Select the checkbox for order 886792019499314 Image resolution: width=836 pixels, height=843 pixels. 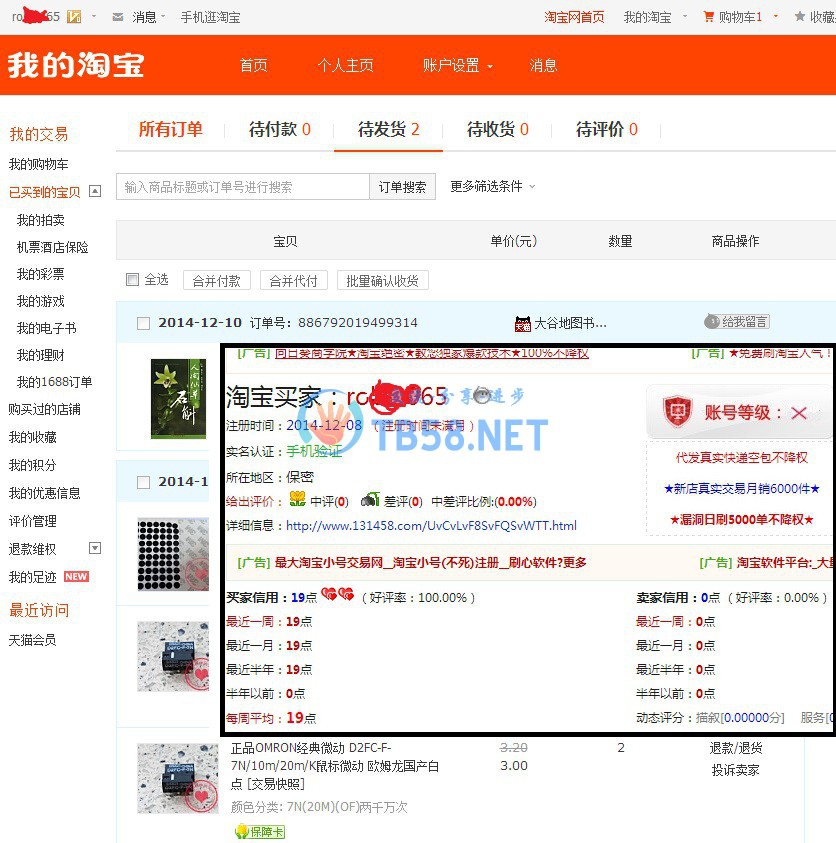pyautogui.click(x=144, y=323)
